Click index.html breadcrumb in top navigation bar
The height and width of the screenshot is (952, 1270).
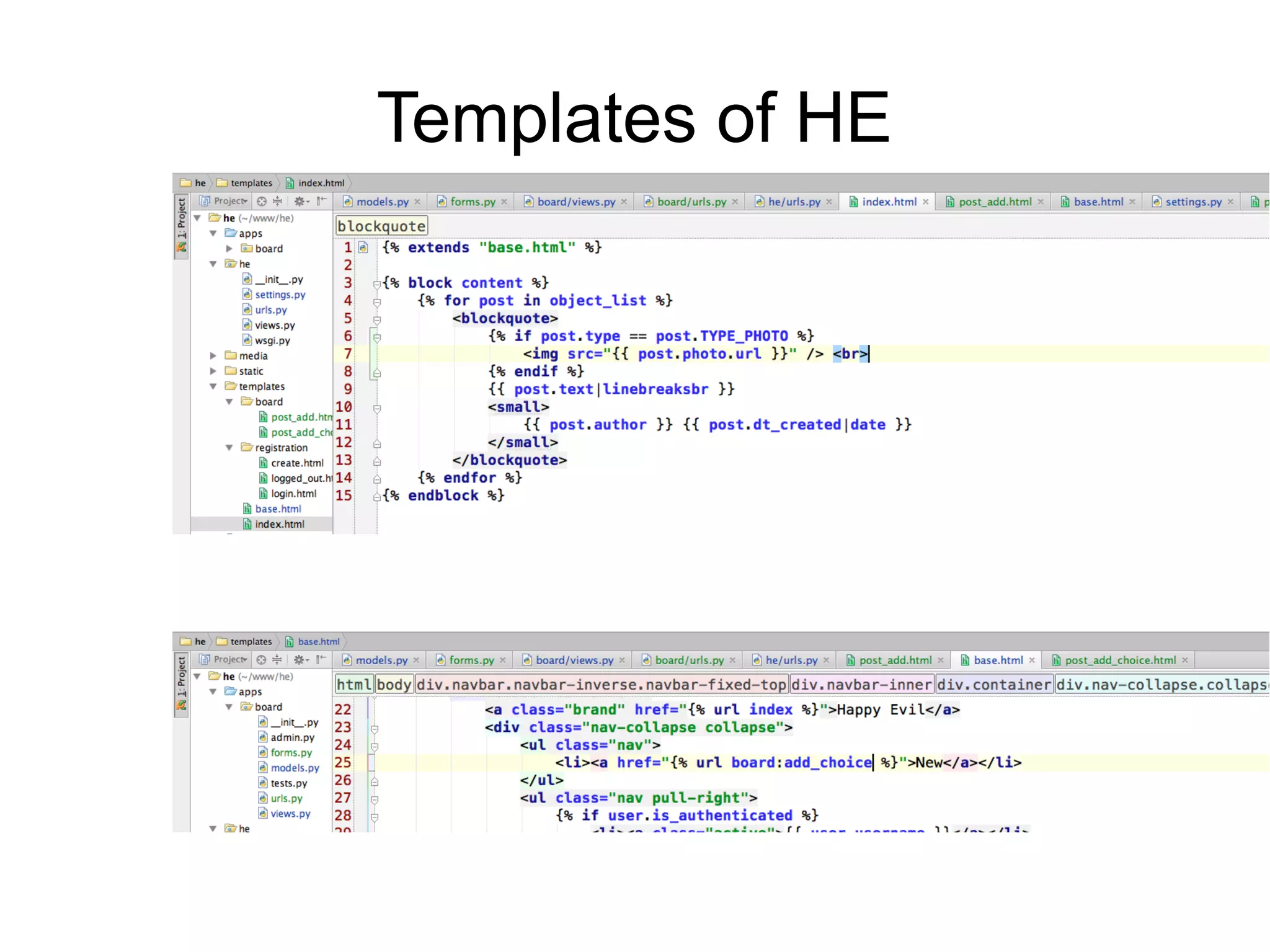(x=315, y=183)
